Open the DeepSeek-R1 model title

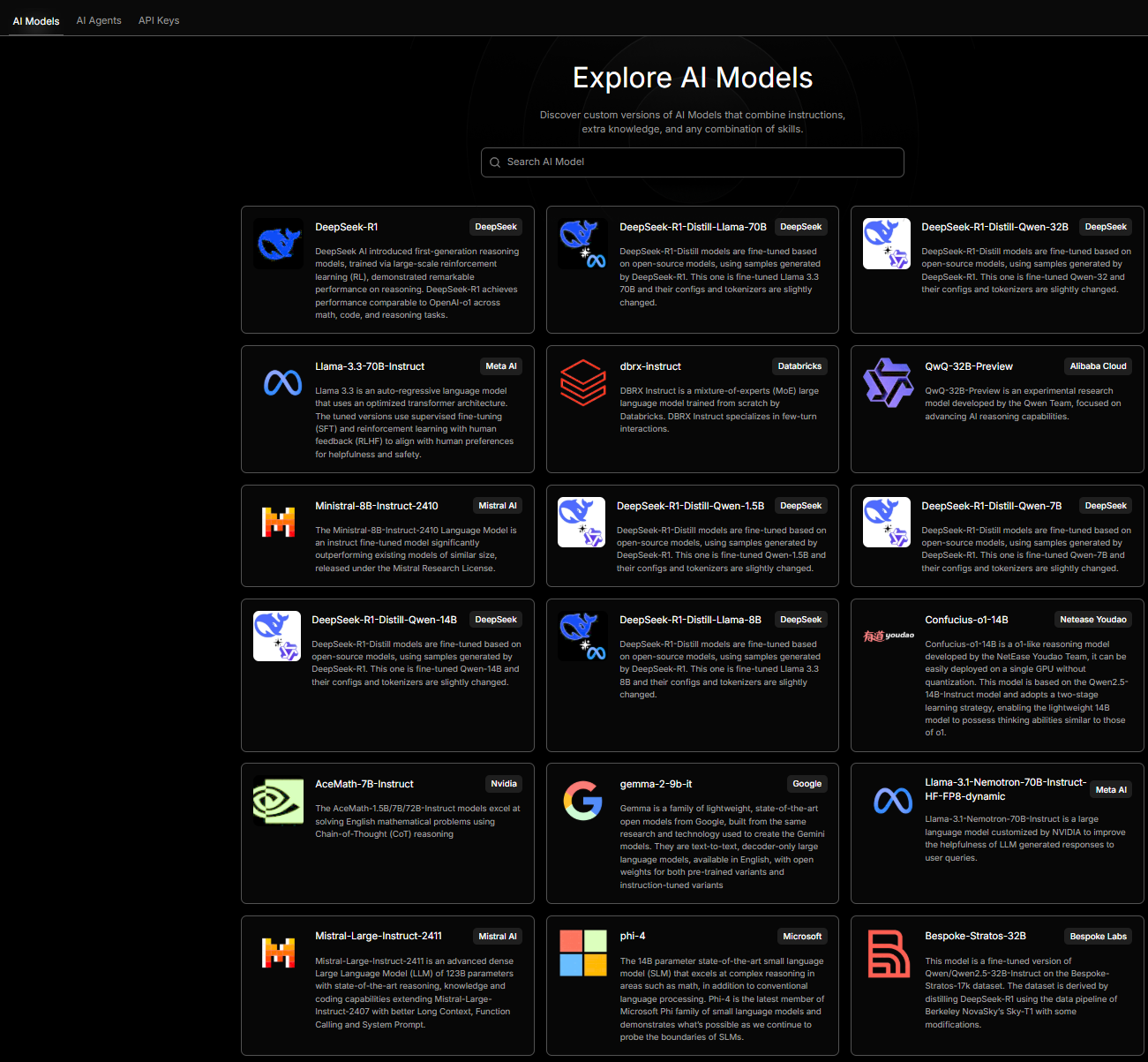click(x=347, y=227)
